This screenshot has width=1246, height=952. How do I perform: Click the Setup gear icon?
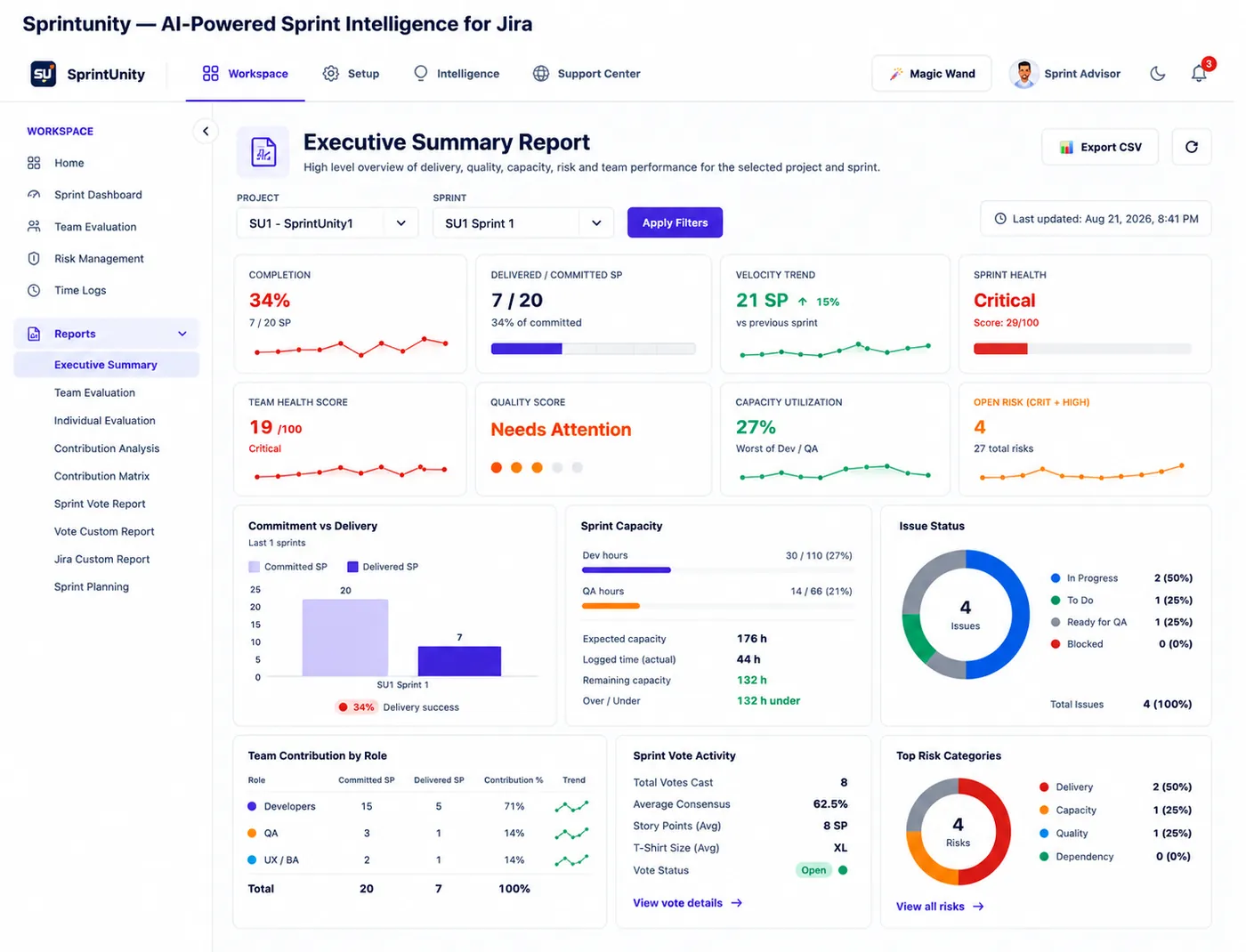[x=331, y=74]
